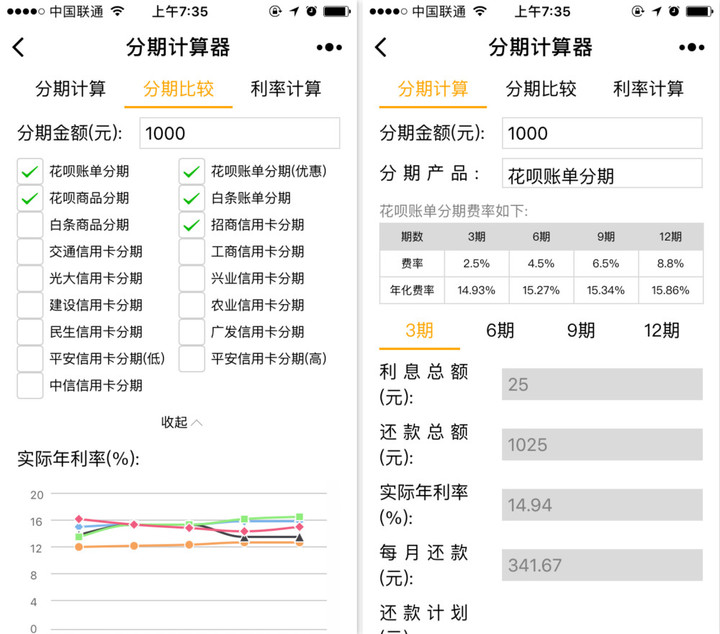Check 交通信用卡分期 checkbox
Image resolution: width=720 pixels, height=634 pixels.
(x=30, y=252)
